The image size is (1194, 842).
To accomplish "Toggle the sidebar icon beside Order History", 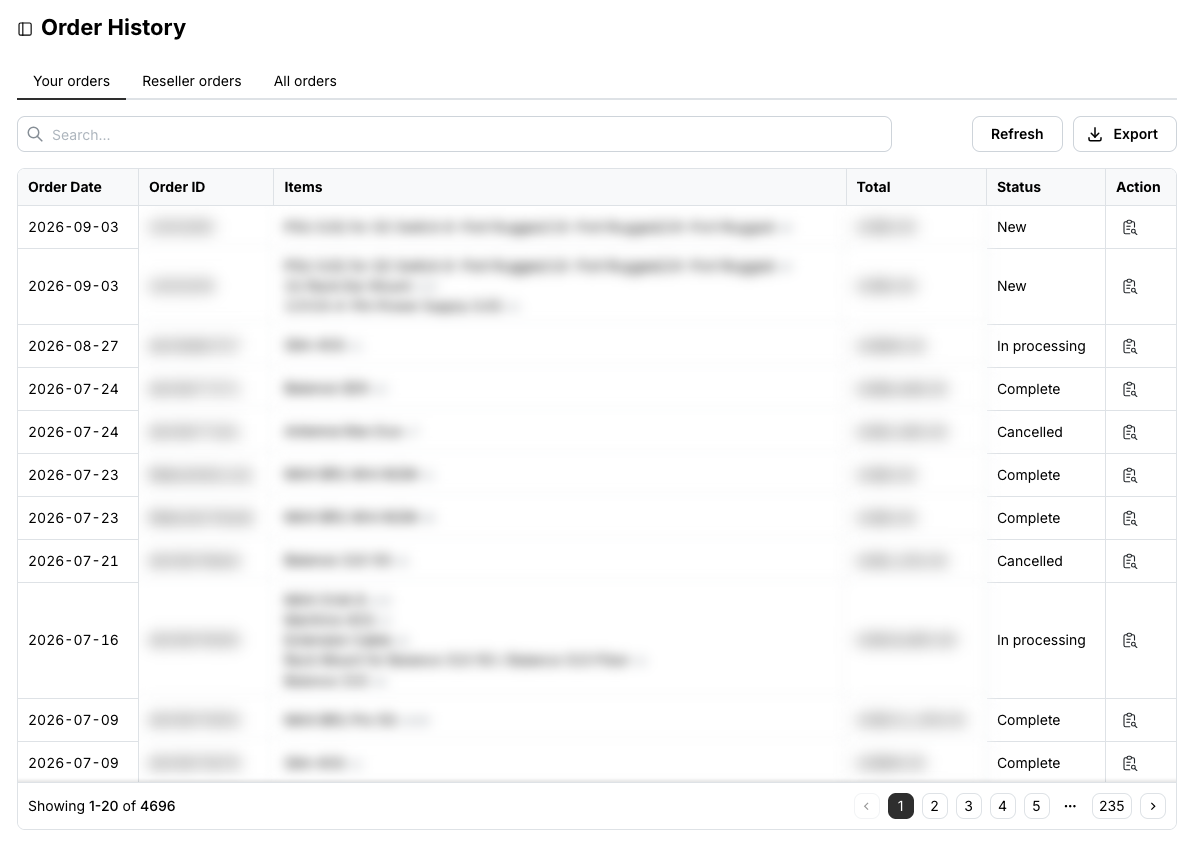I will pos(25,29).
